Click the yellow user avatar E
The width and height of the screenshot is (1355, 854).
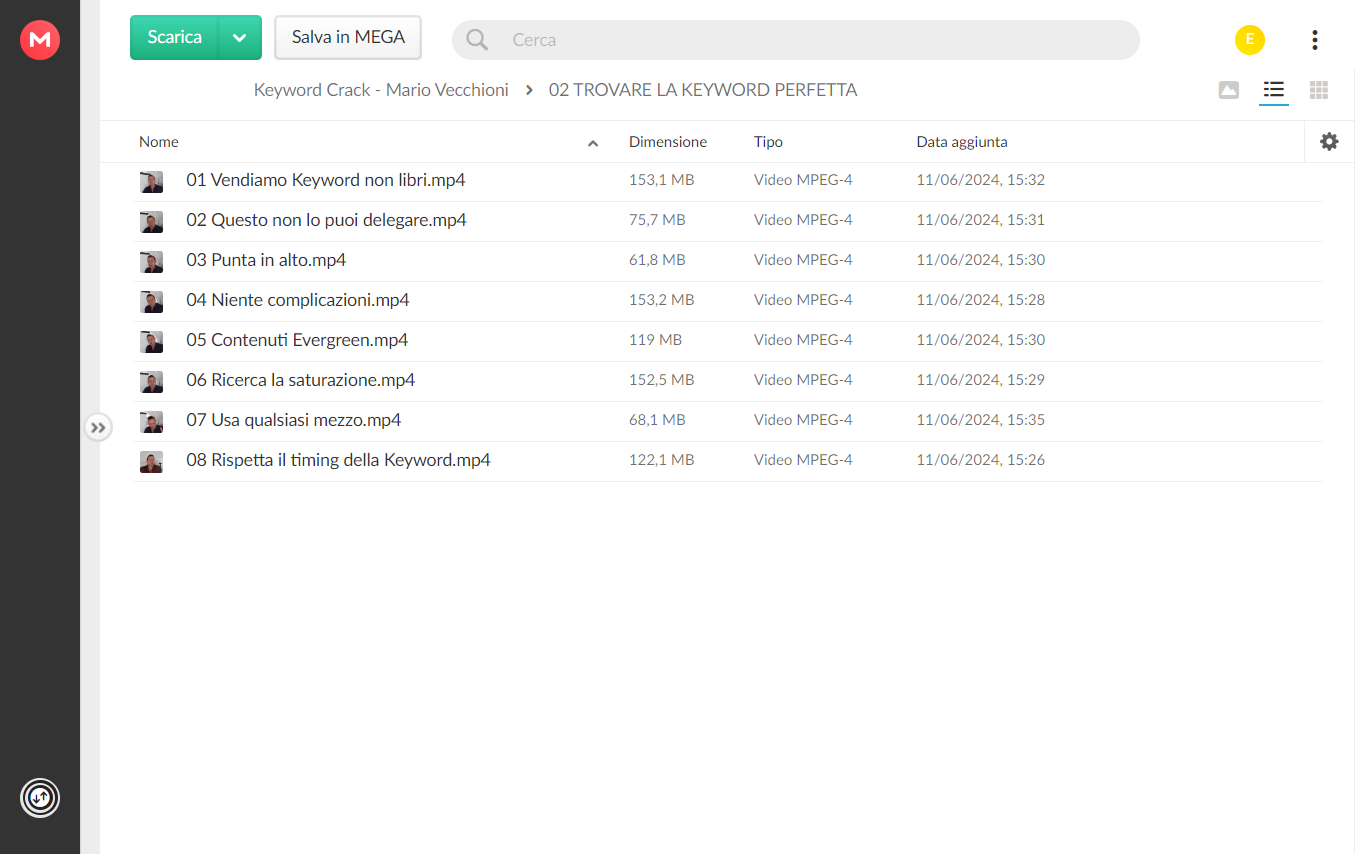1250,40
